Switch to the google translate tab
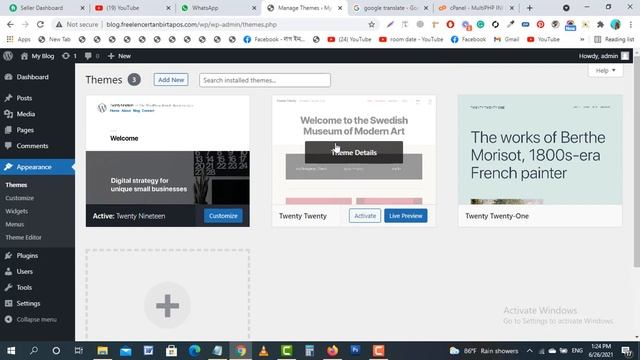Image resolution: width=640 pixels, height=360 pixels. point(390,8)
